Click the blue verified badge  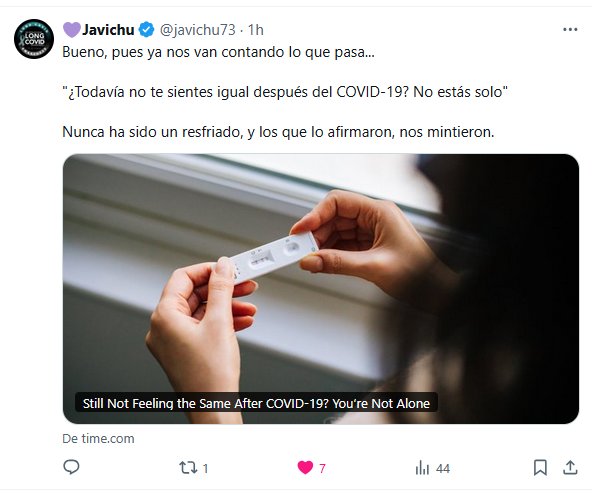pyautogui.click(x=146, y=29)
